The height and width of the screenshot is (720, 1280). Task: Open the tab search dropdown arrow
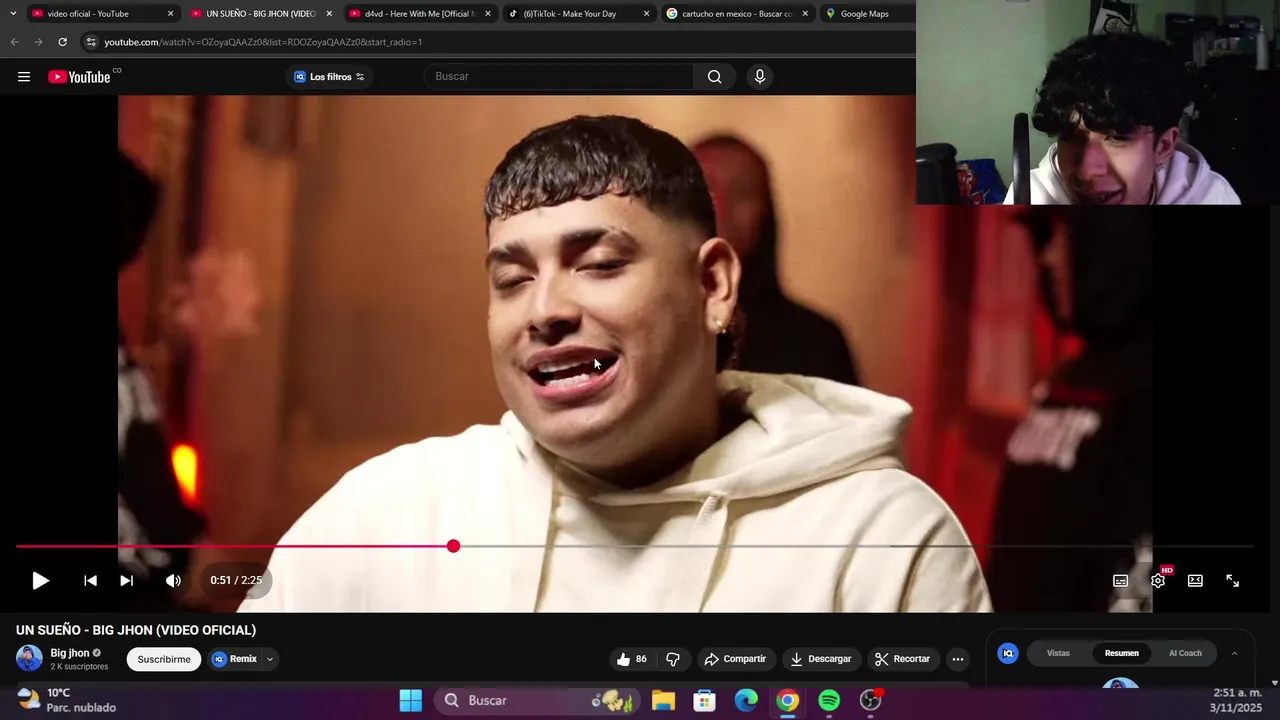12,14
